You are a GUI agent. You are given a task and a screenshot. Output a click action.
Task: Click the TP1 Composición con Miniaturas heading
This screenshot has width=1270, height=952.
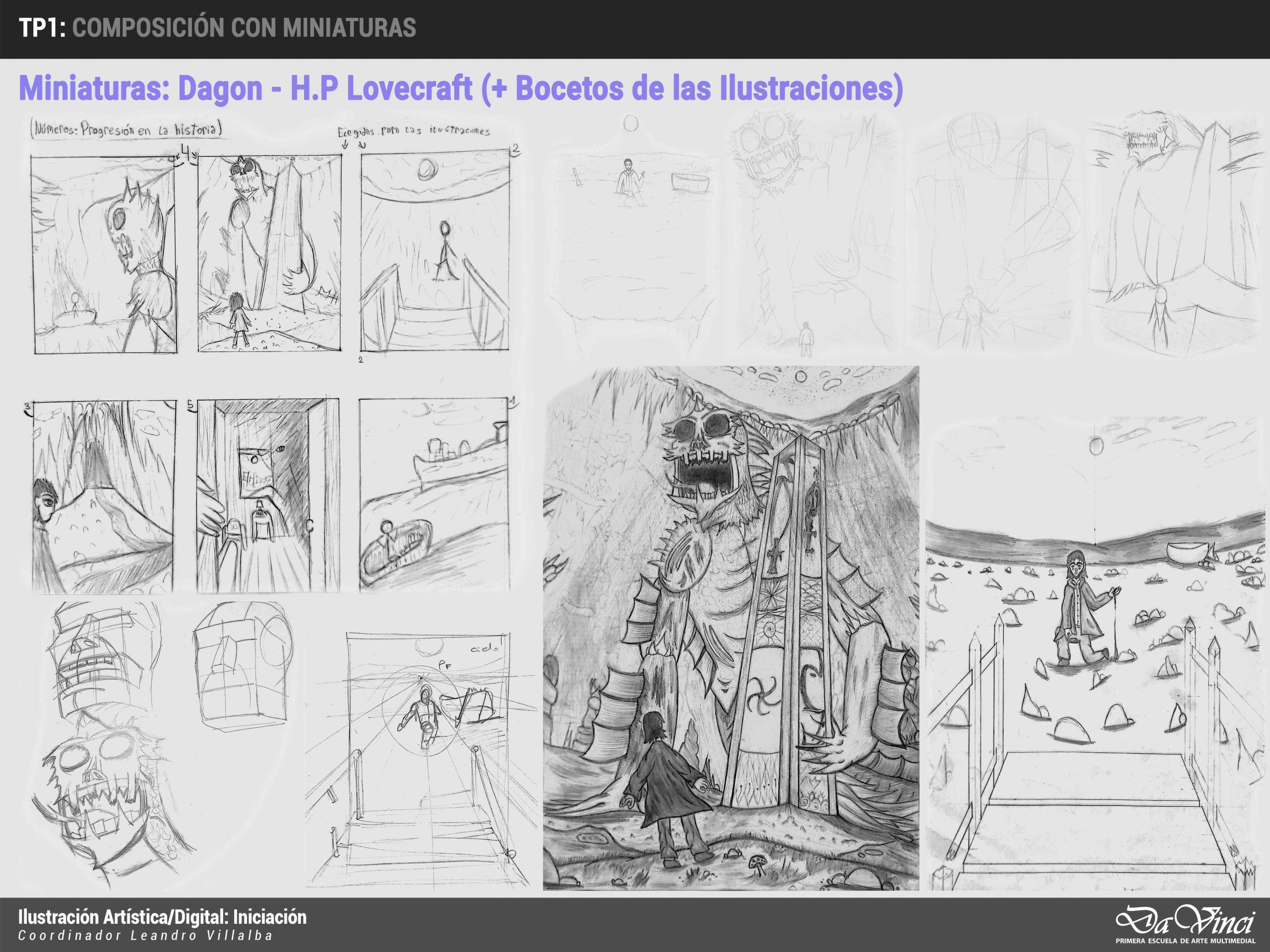217,28
